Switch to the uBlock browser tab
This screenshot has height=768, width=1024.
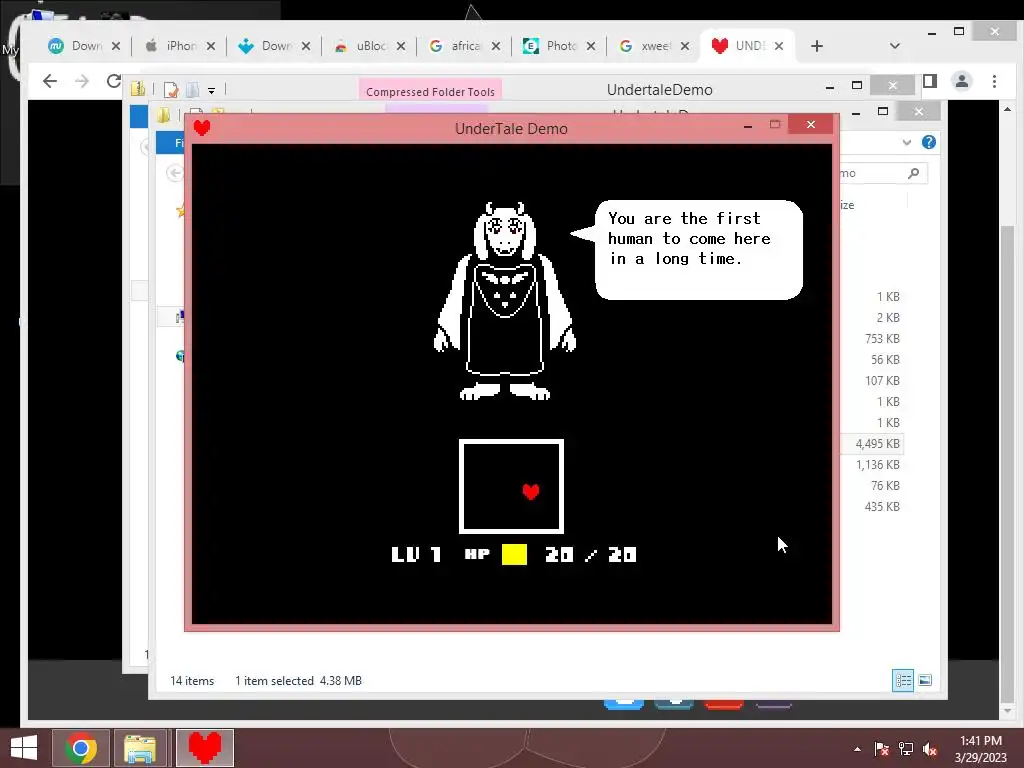pos(369,46)
